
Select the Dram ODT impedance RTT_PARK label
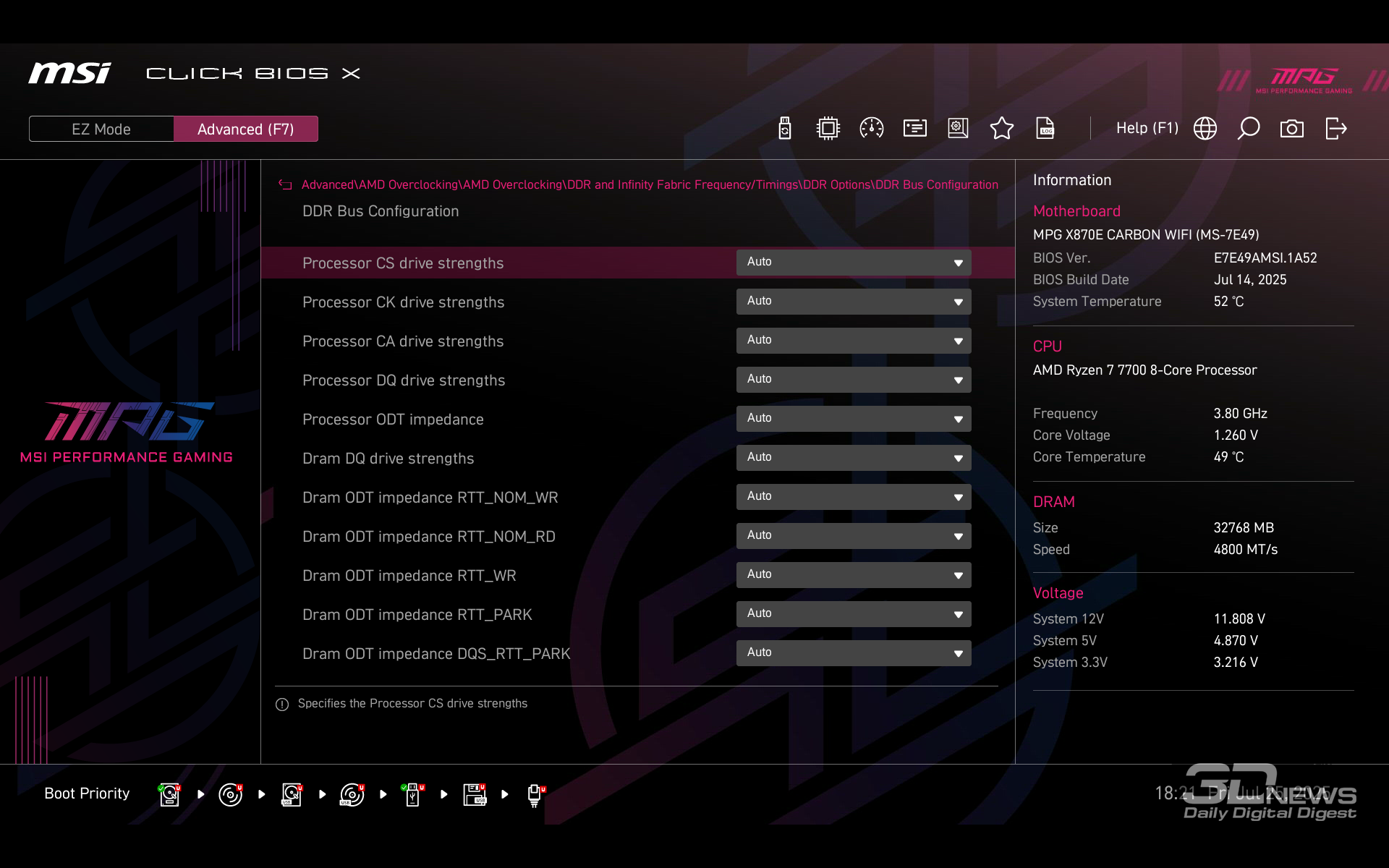(x=417, y=615)
